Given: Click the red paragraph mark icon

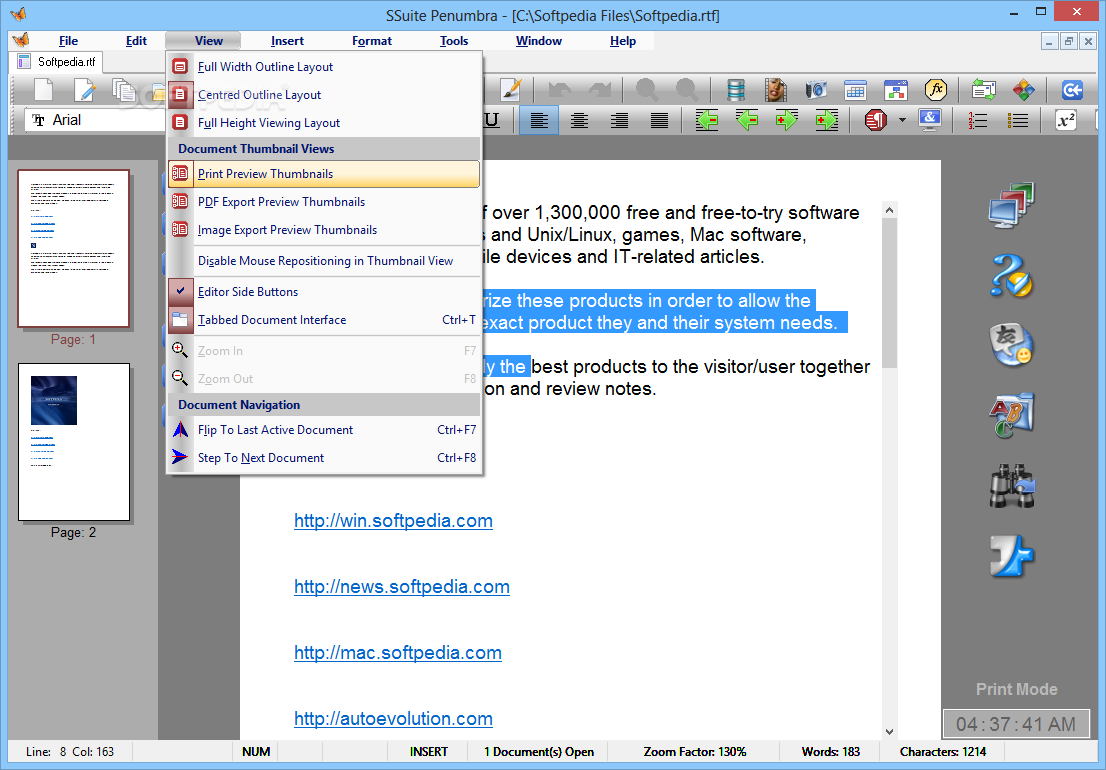Looking at the screenshot, I should (875, 121).
